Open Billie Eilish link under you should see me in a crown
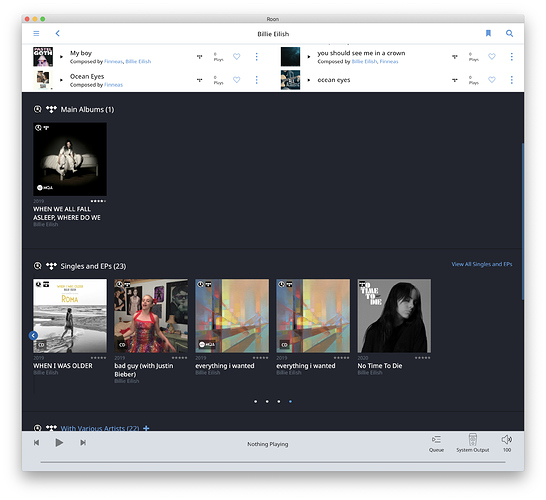The height and width of the screenshot is (500, 546). [x=364, y=62]
